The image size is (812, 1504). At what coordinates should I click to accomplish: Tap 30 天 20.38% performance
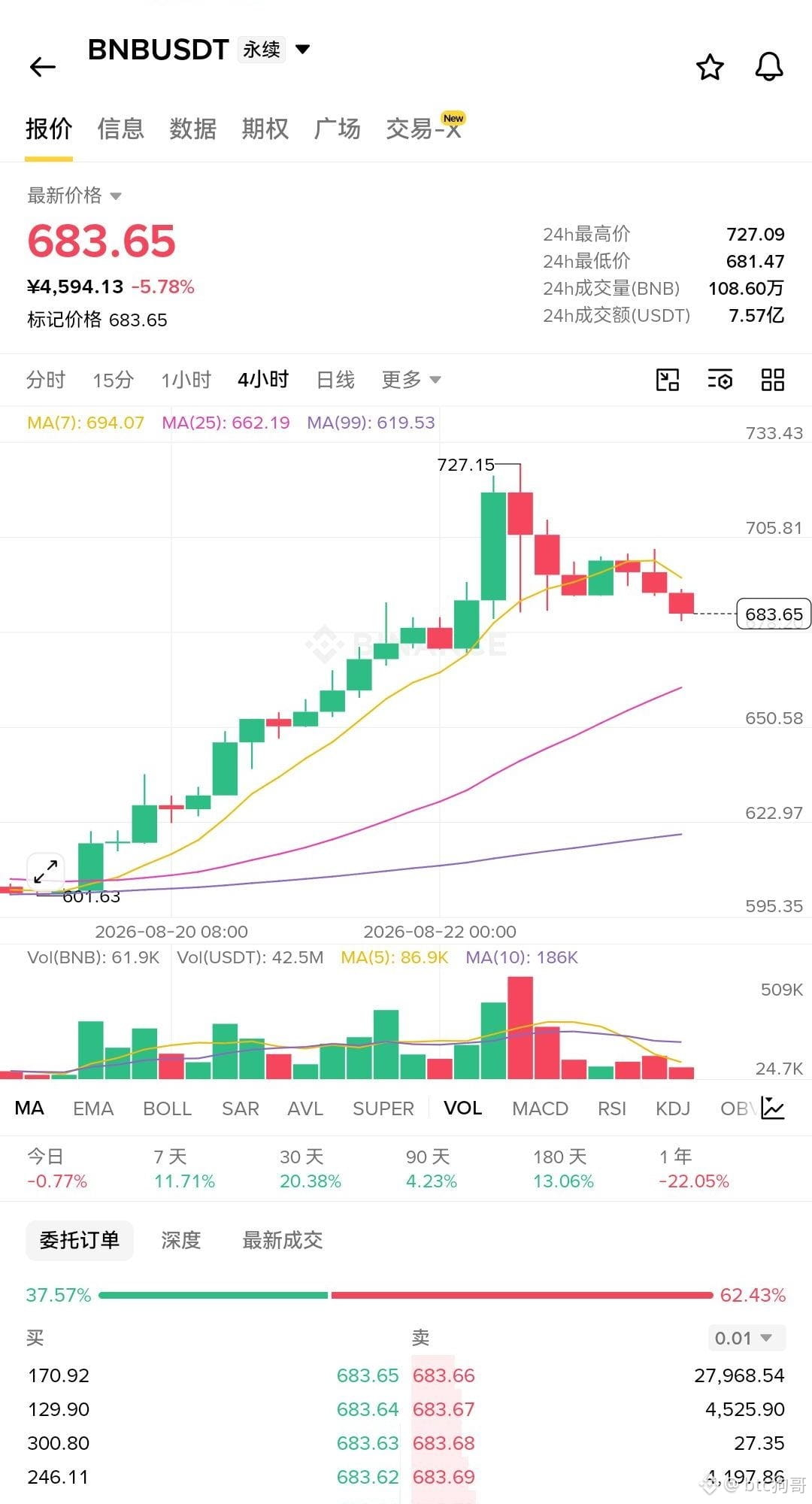click(x=311, y=1169)
